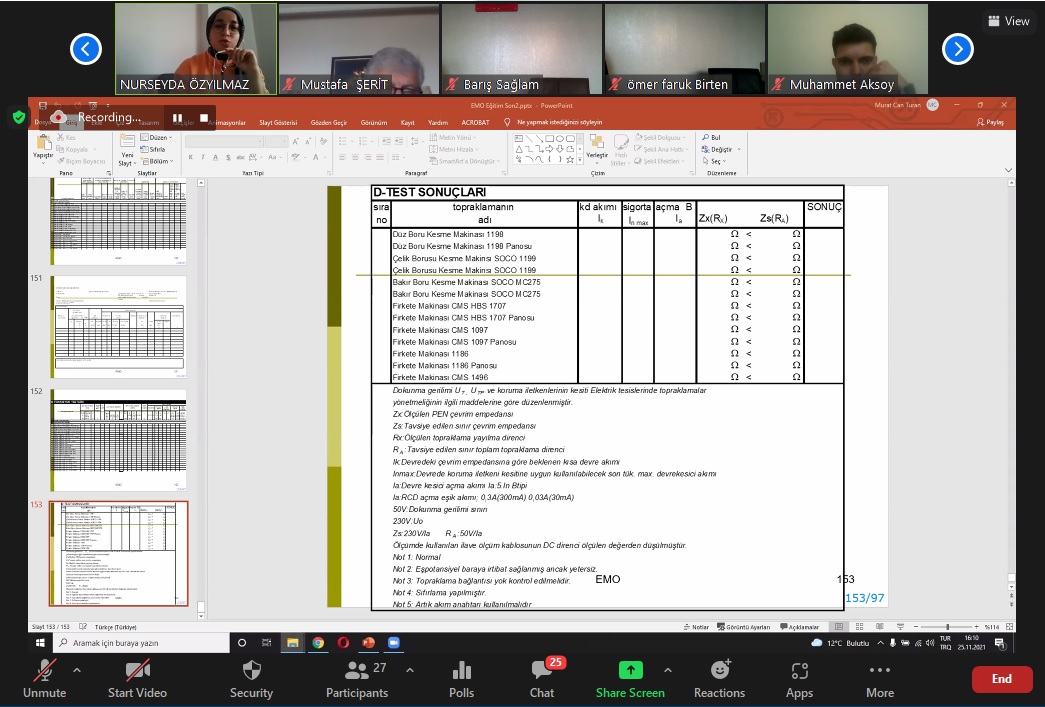This screenshot has width=1045, height=707.
Task: Add a Yeni Slayt
Action: tap(127, 150)
